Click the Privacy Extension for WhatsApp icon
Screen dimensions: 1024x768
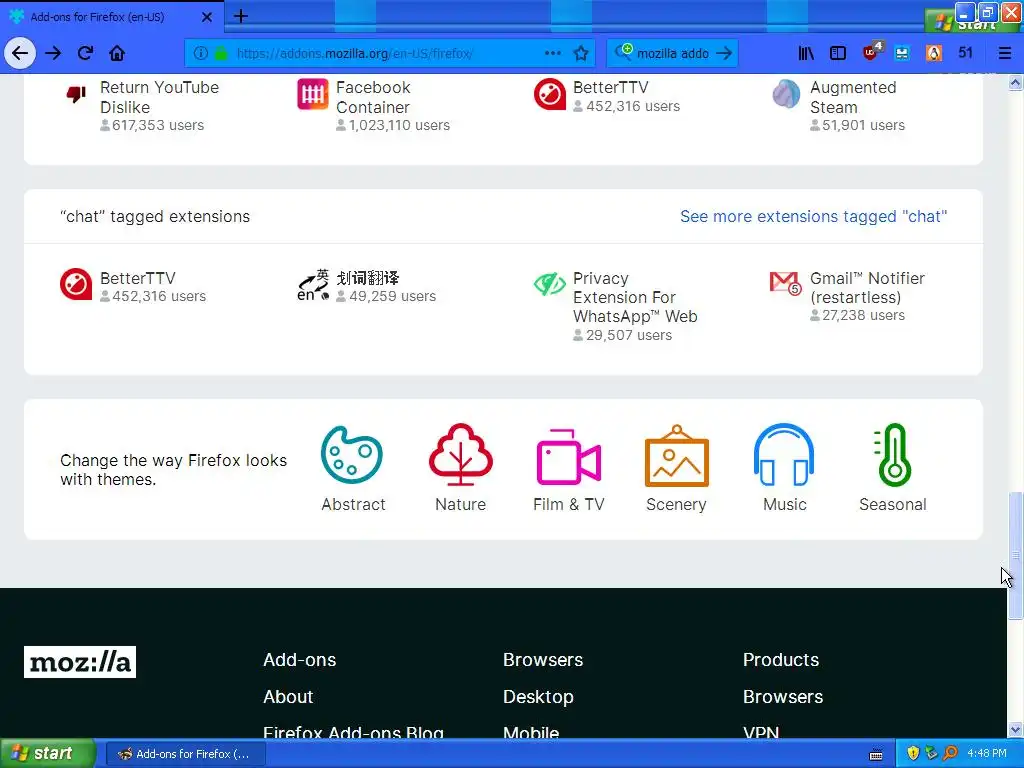[x=549, y=284]
